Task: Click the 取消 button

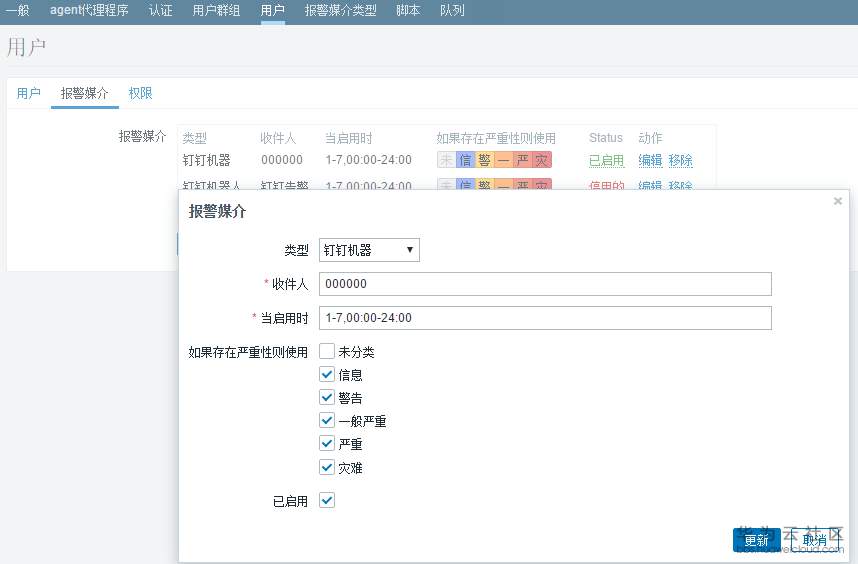Action: pyautogui.click(x=814, y=540)
